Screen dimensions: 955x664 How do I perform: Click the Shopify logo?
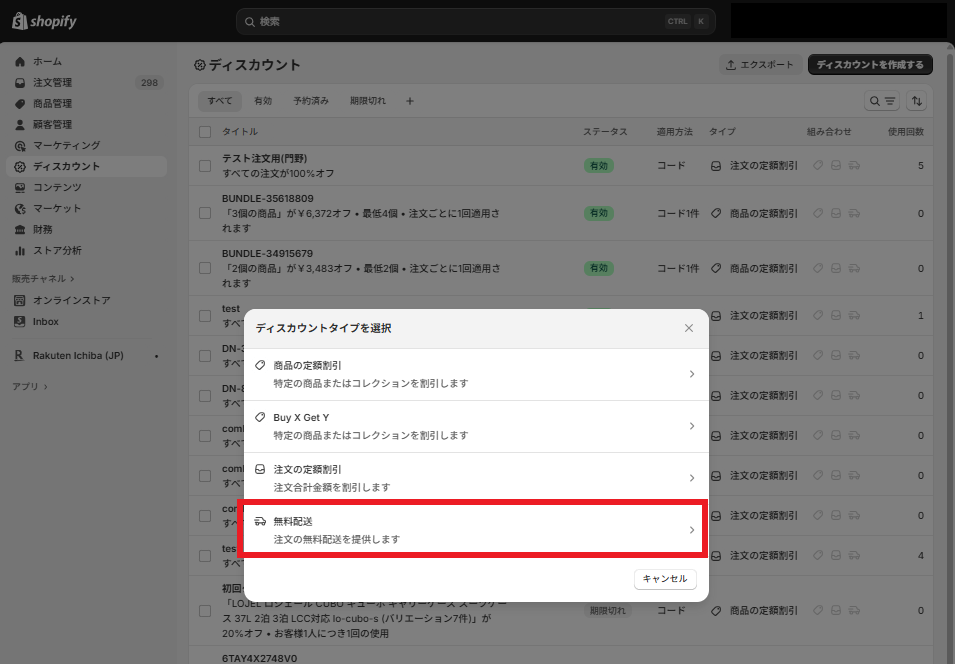(44, 21)
